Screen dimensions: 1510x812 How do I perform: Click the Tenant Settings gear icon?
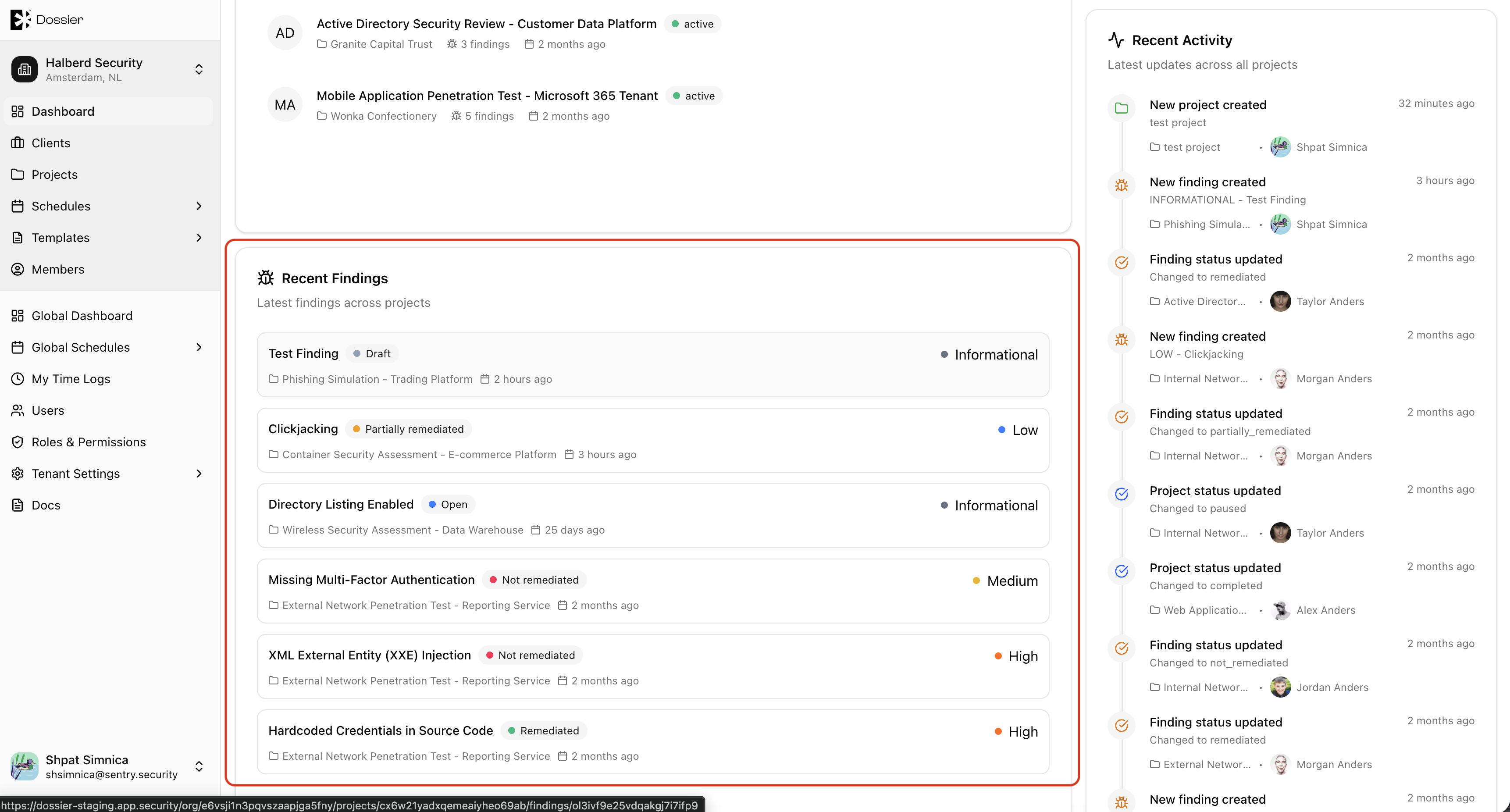(x=18, y=474)
